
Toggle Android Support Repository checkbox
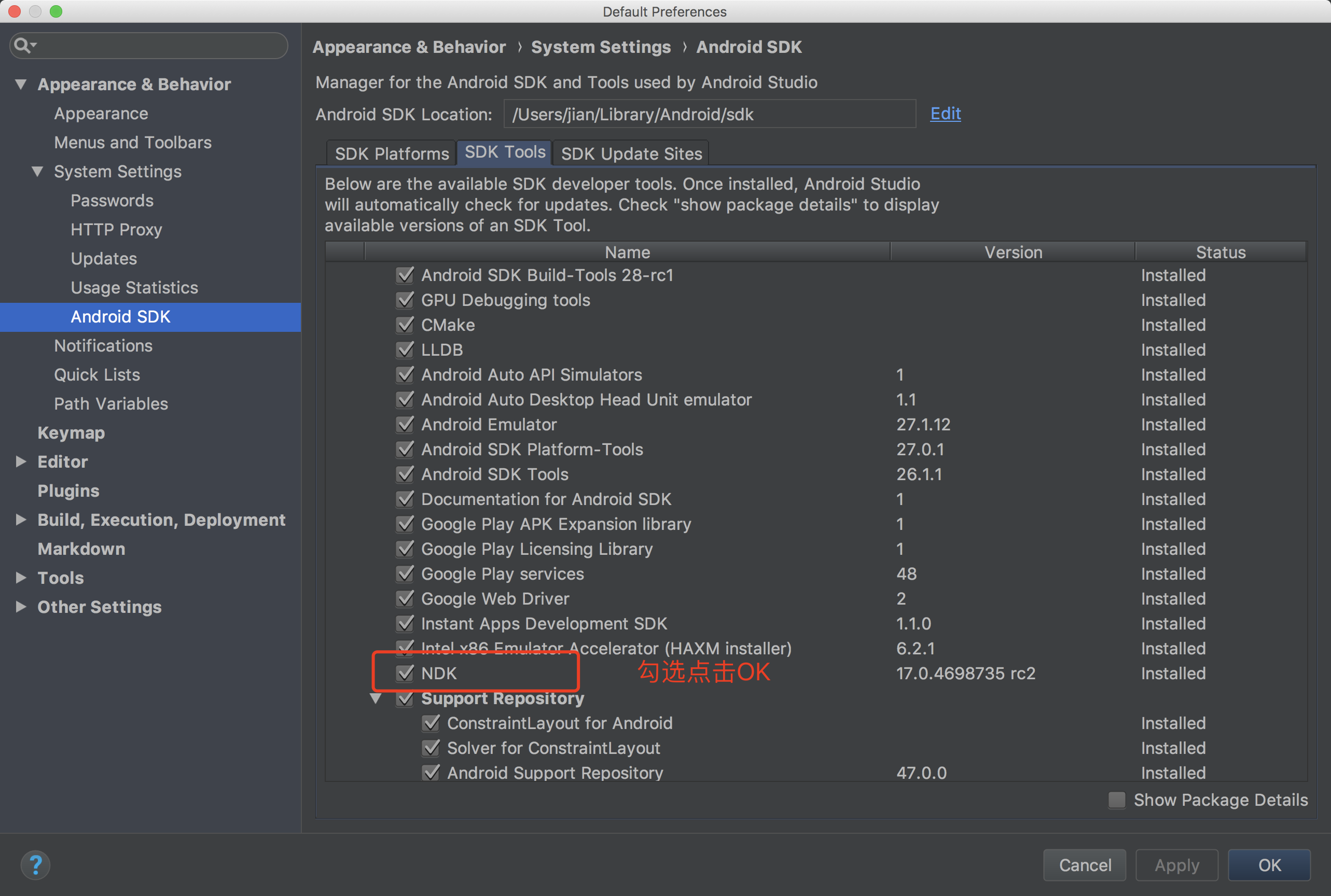[431, 773]
